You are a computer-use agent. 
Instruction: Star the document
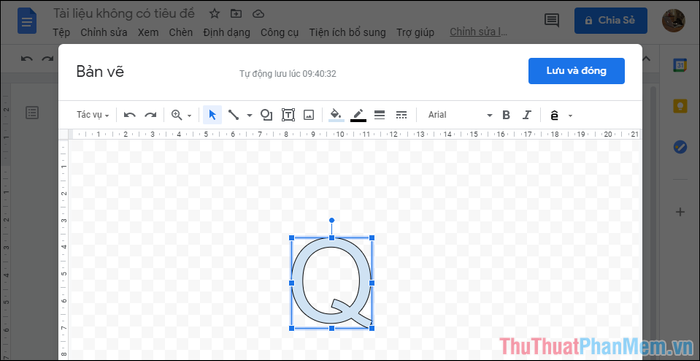click(x=215, y=14)
